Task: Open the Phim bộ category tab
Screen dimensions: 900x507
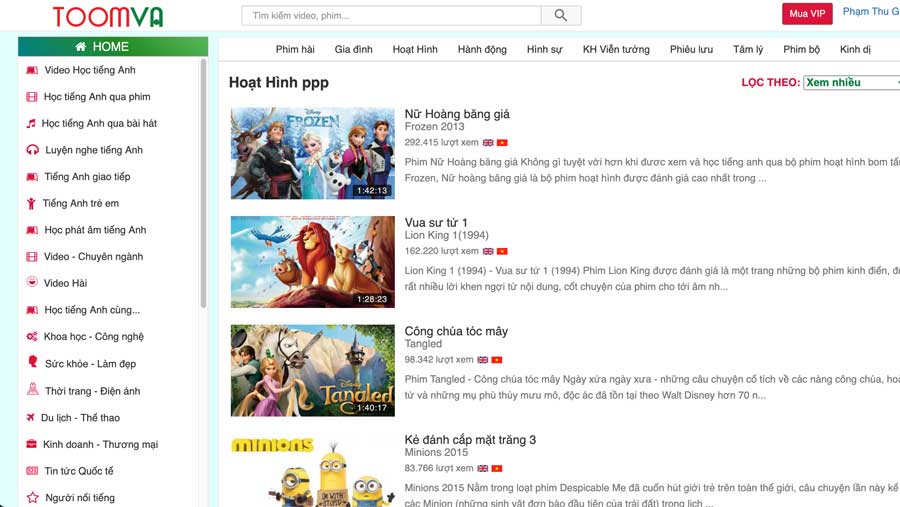Action: pyautogui.click(x=801, y=49)
